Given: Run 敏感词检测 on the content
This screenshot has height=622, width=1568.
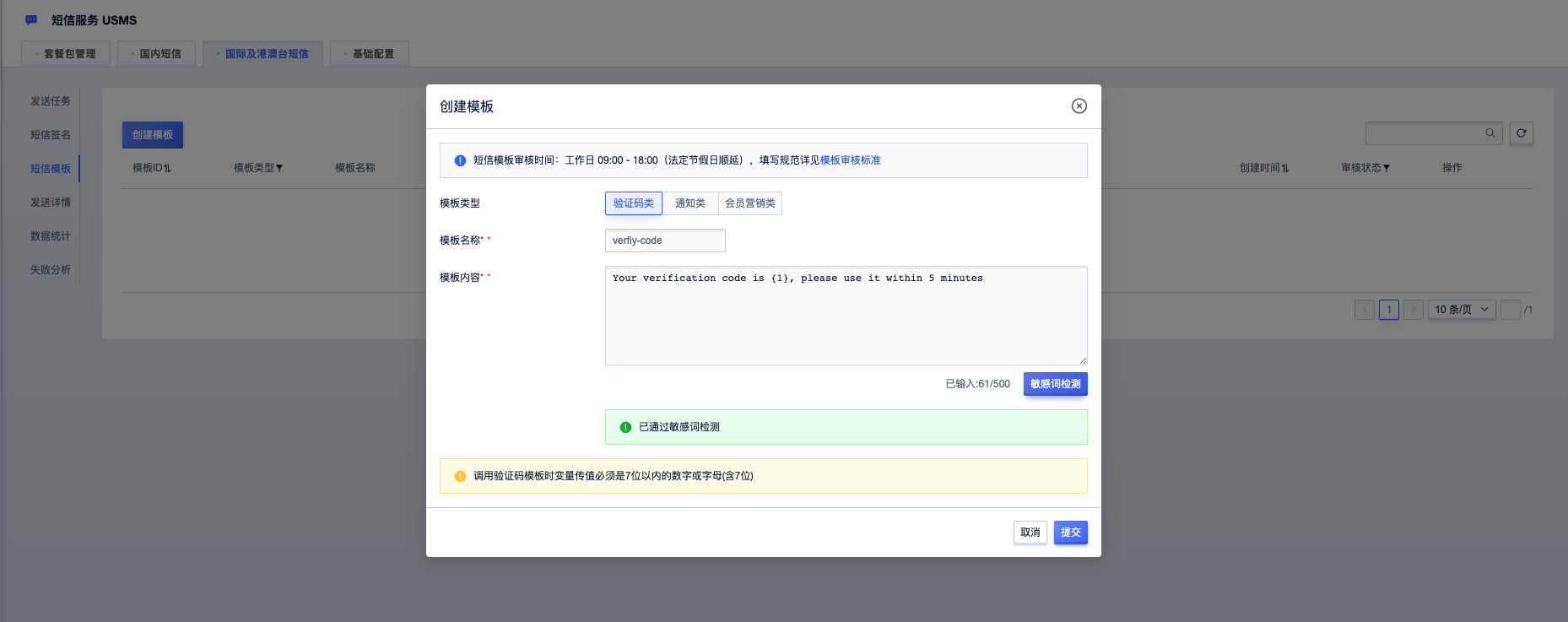Looking at the screenshot, I should pos(1056,384).
